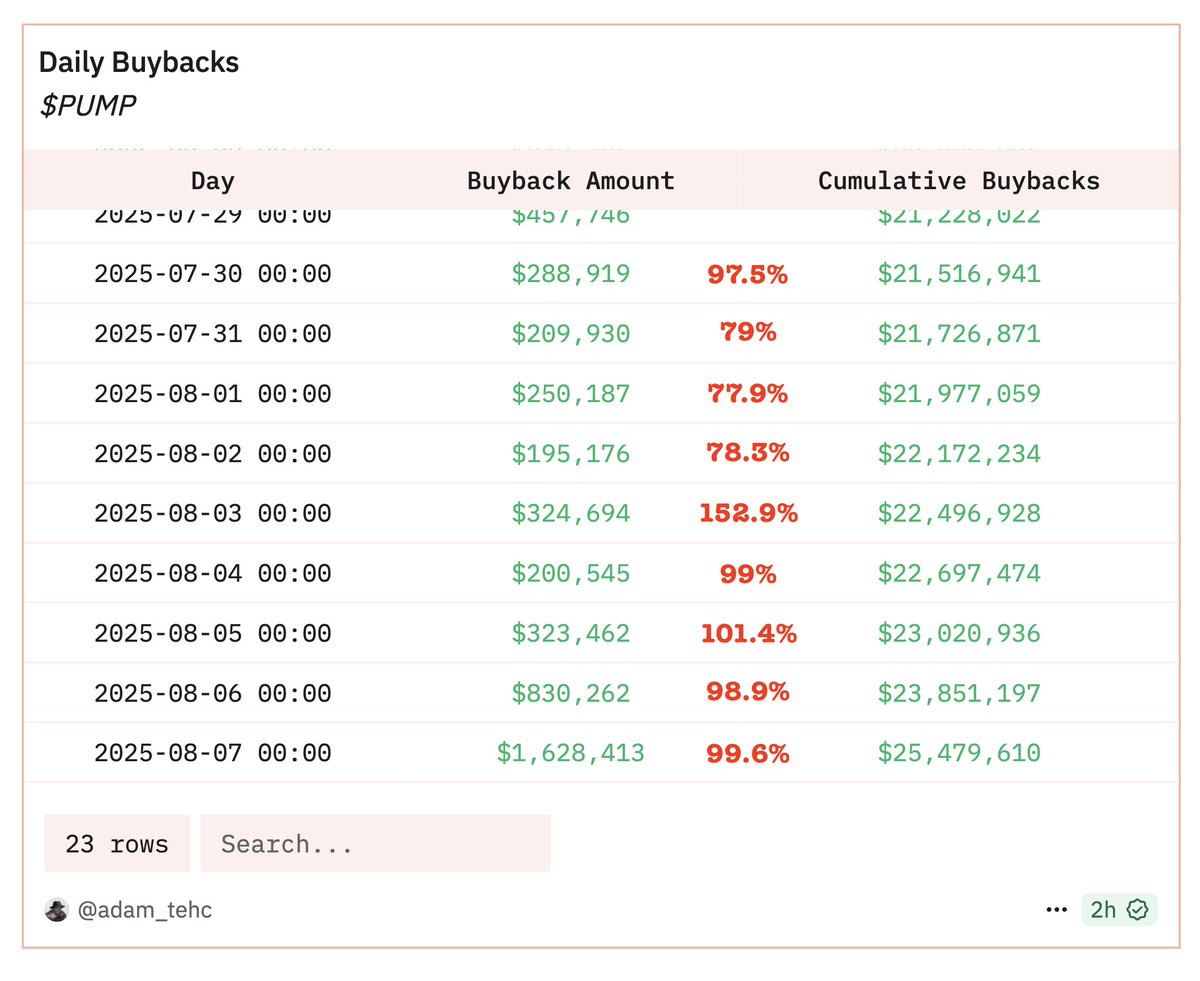The height and width of the screenshot is (981, 1200).
Task: Select the 2025-08-07 00:00 day cell
Action: click(x=213, y=753)
